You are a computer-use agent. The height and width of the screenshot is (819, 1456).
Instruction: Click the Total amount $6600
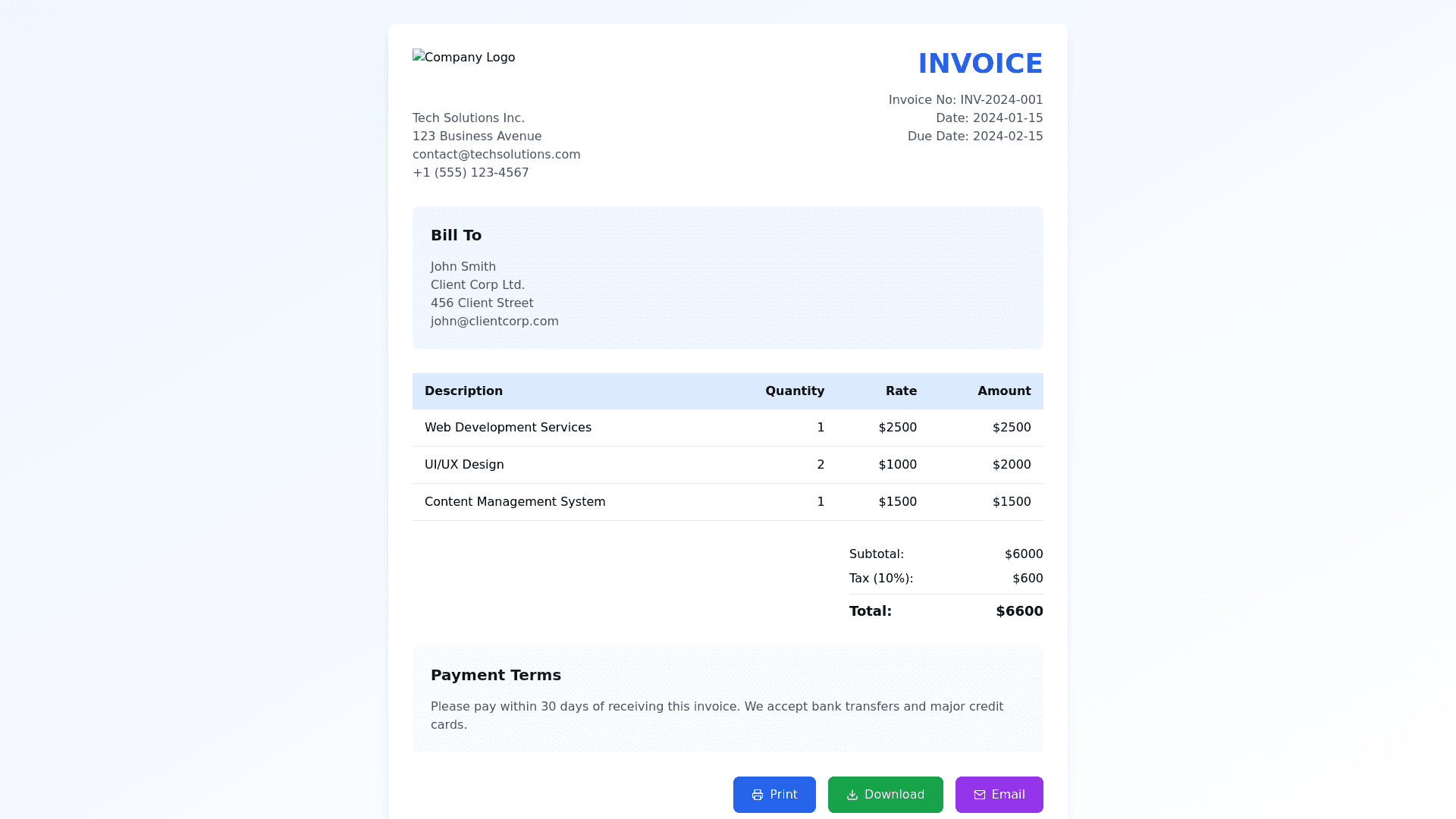click(x=1018, y=611)
